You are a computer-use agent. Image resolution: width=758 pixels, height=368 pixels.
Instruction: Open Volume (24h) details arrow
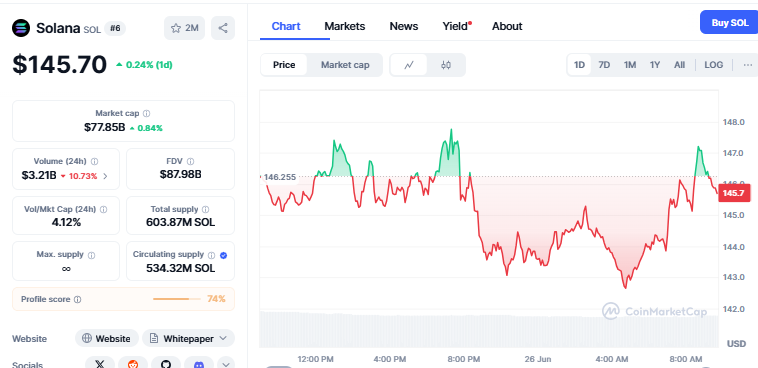point(105,176)
